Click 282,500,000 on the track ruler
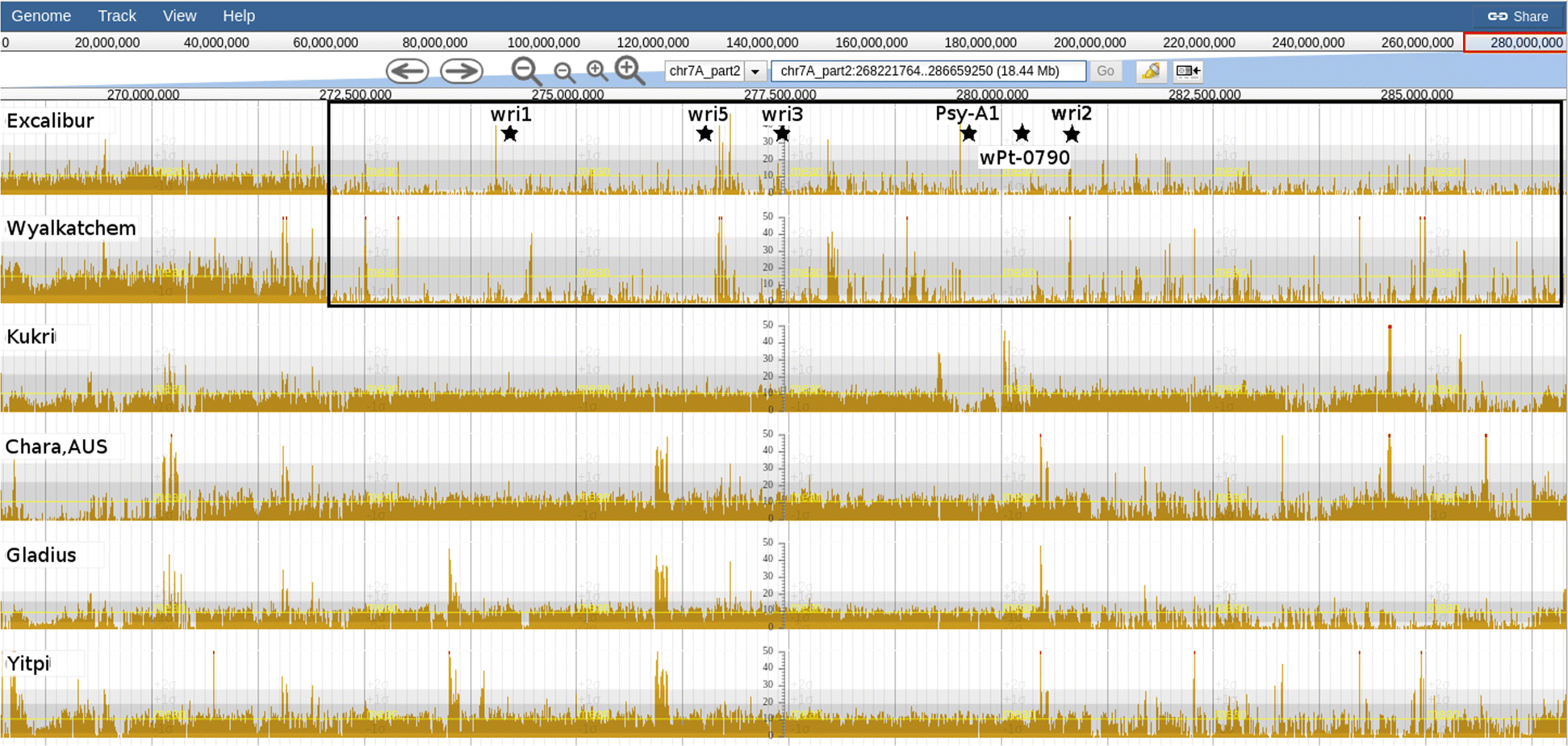Viewport: 1568px width, 746px height. (x=1204, y=94)
